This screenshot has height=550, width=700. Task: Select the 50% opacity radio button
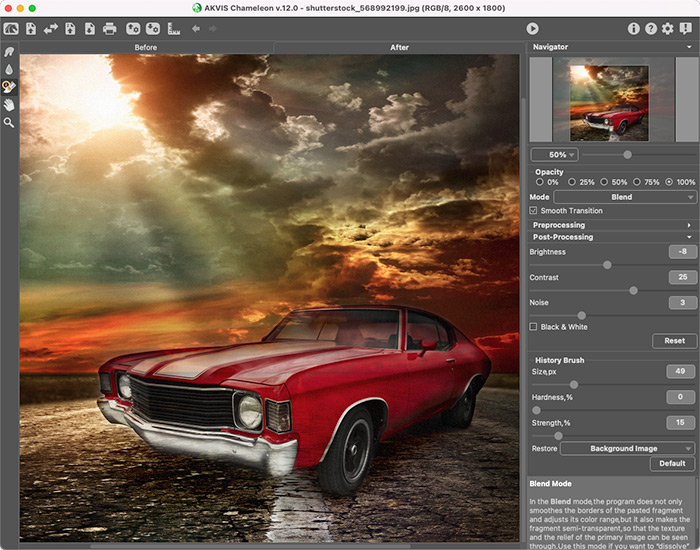(x=604, y=182)
